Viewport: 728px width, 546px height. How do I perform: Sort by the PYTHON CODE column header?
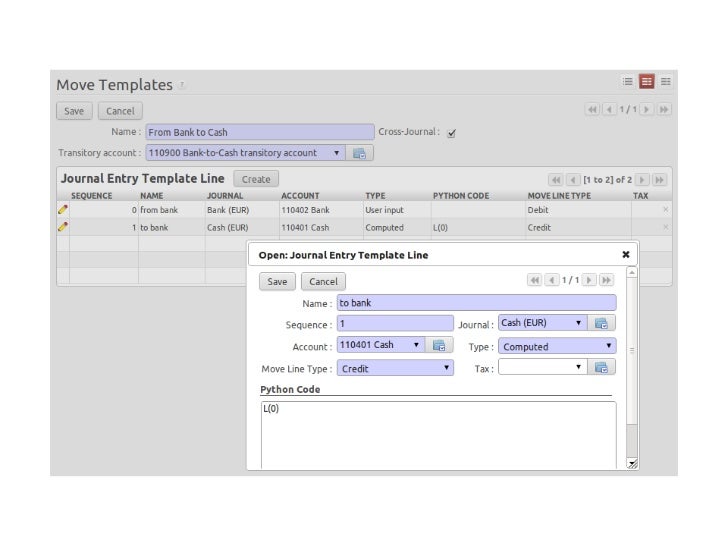461,196
